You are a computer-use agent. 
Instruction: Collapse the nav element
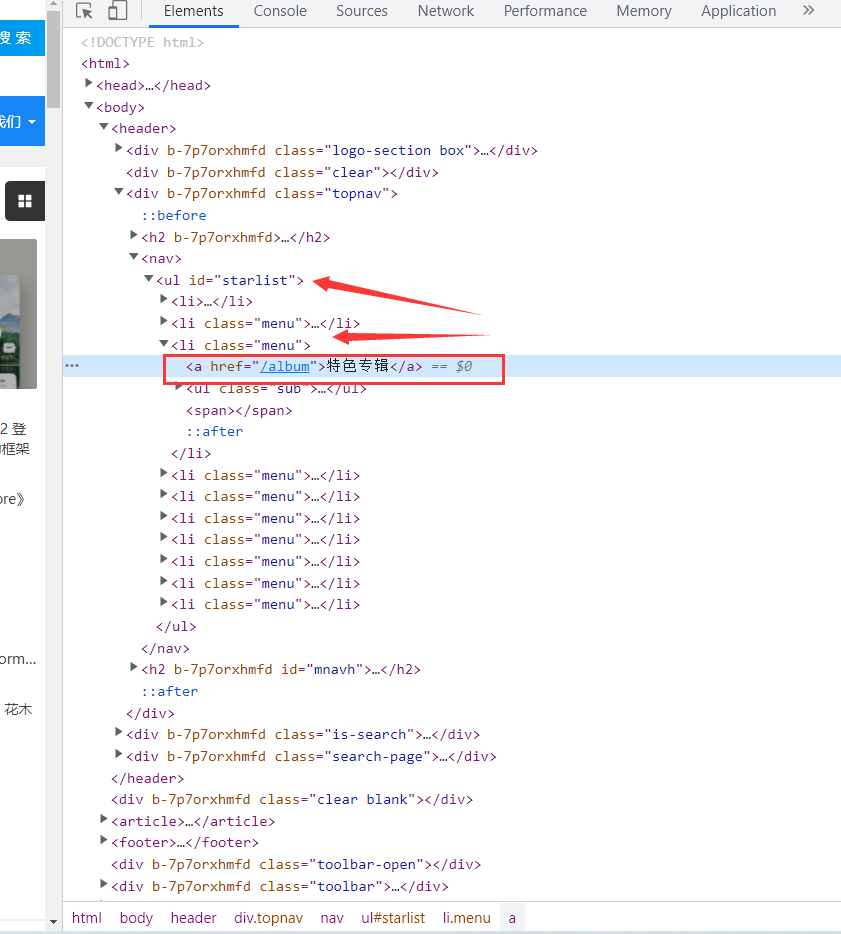click(133, 257)
